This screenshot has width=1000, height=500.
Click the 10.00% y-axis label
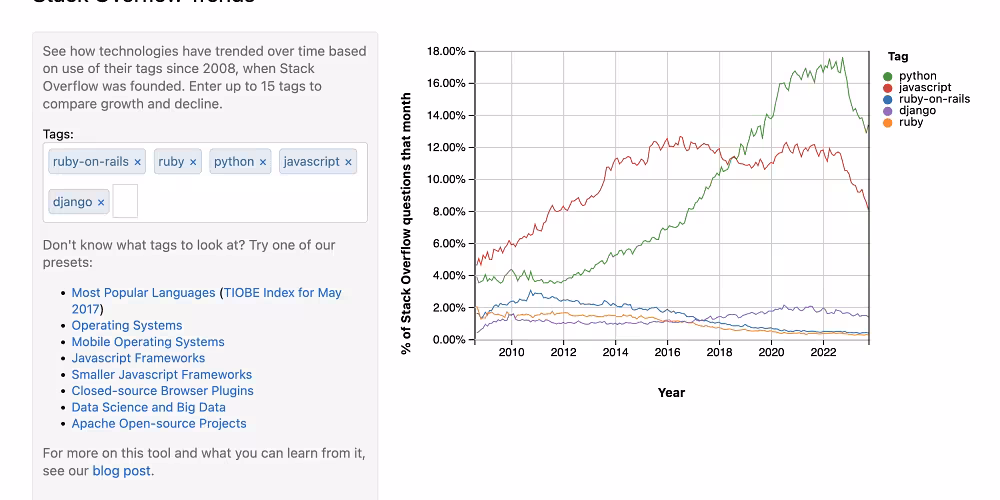[446, 179]
